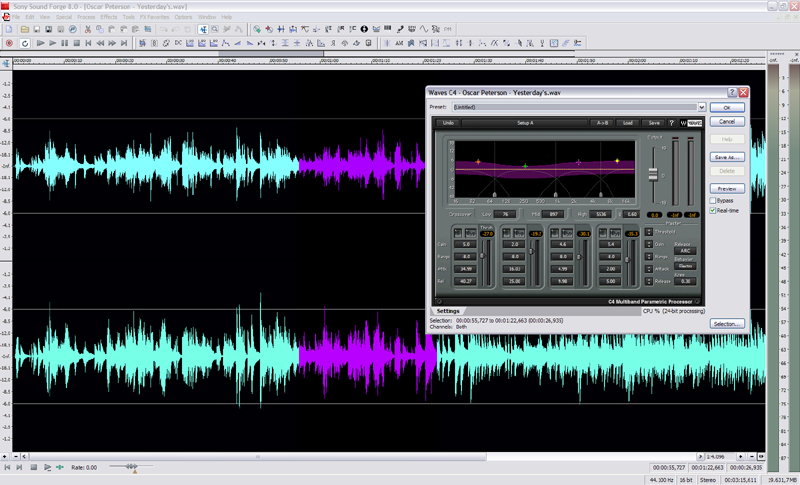Click the Rewind icon in the transport toolbar
The height and width of the screenshot is (485, 800).
tap(100, 43)
